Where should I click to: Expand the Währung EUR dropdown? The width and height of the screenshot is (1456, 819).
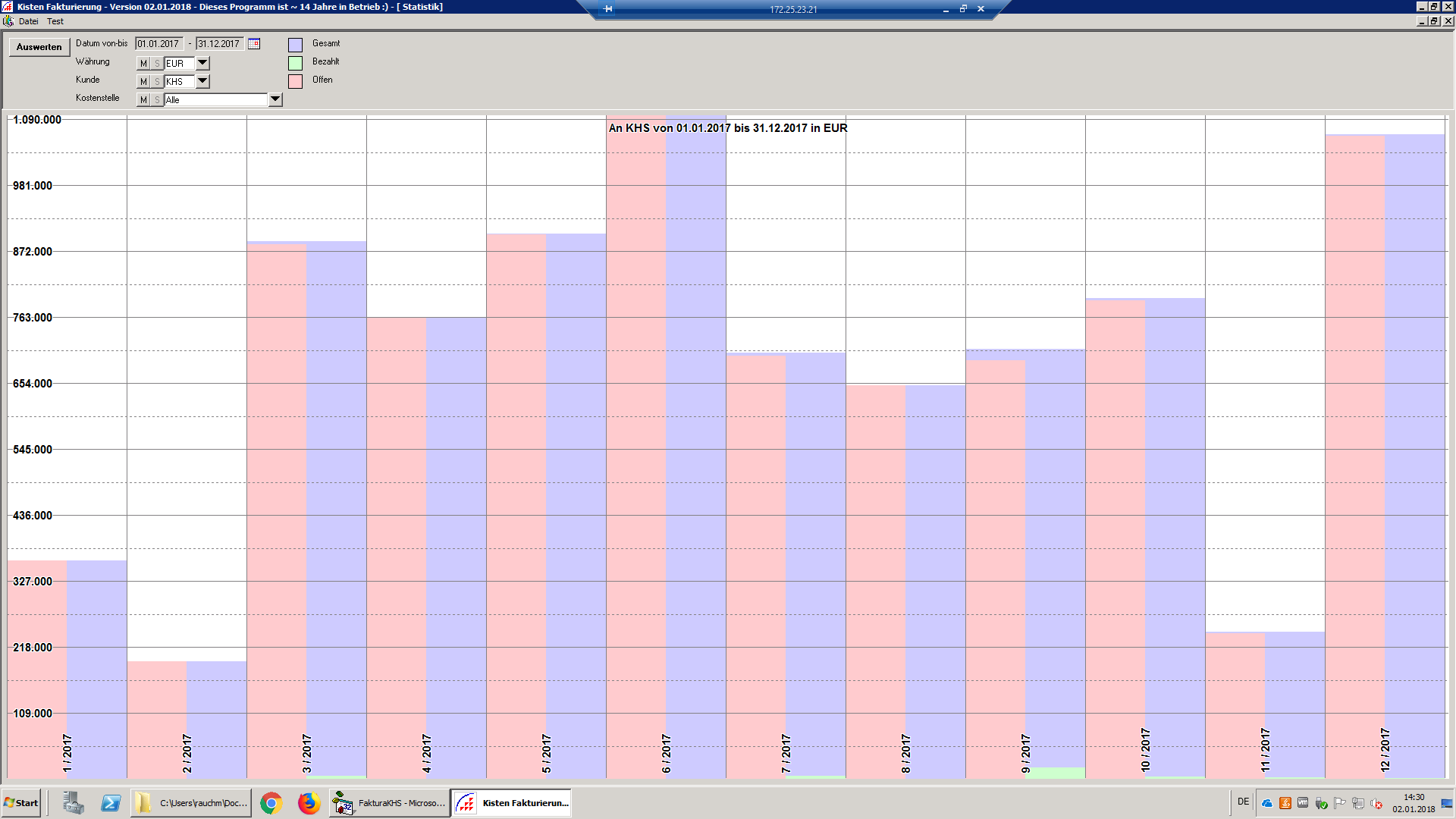[202, 64]
